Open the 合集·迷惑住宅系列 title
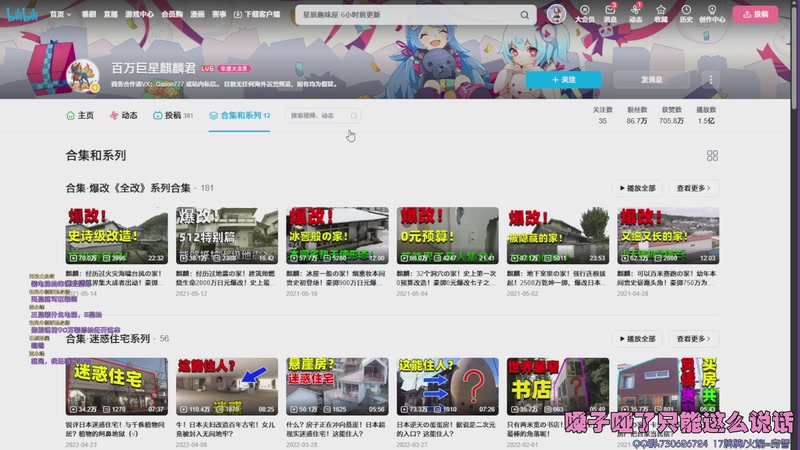 point(108,338)
